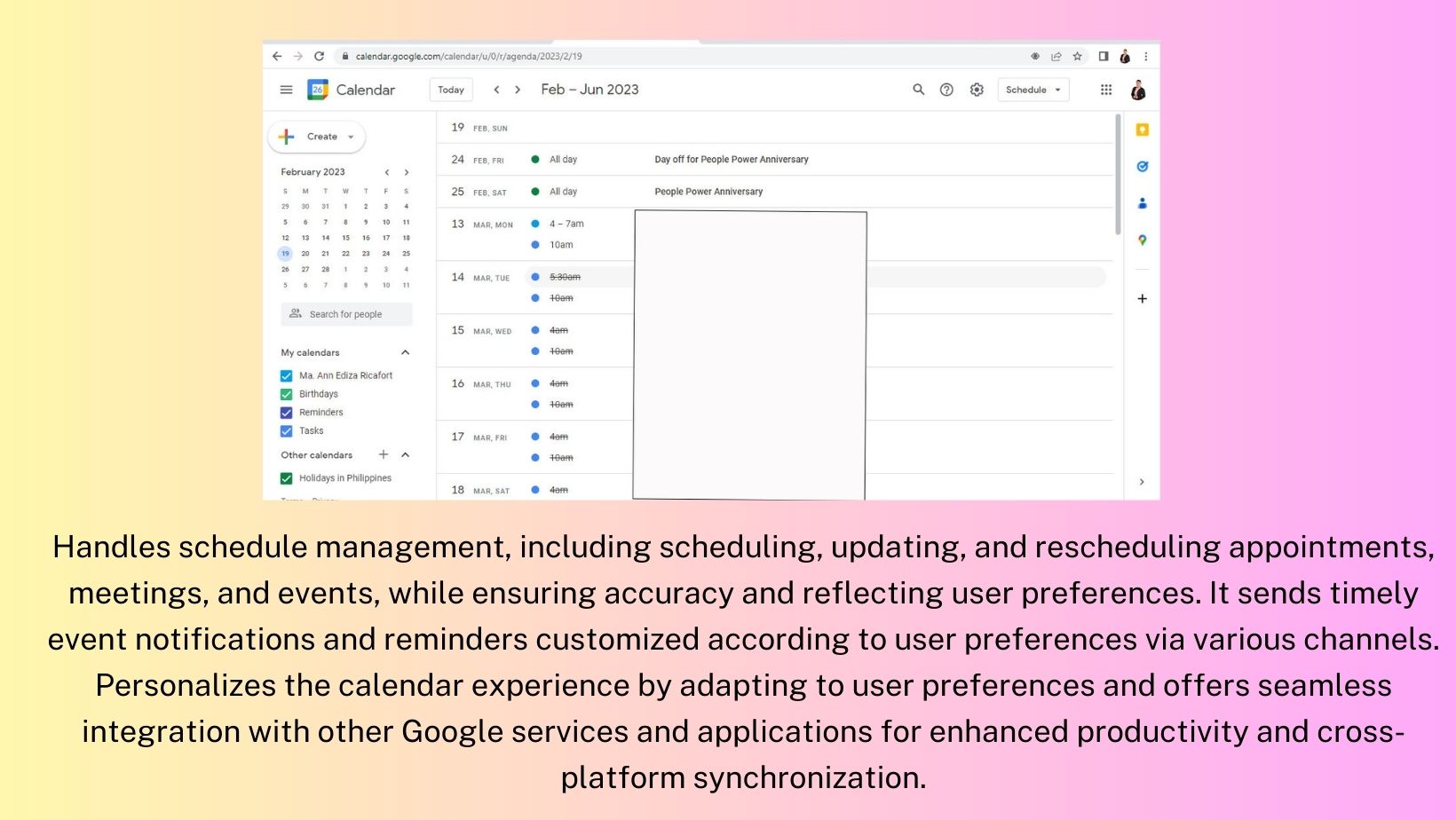Open calendar search with magnifier icon
1456x820 pixels.
tap(919, 90)
